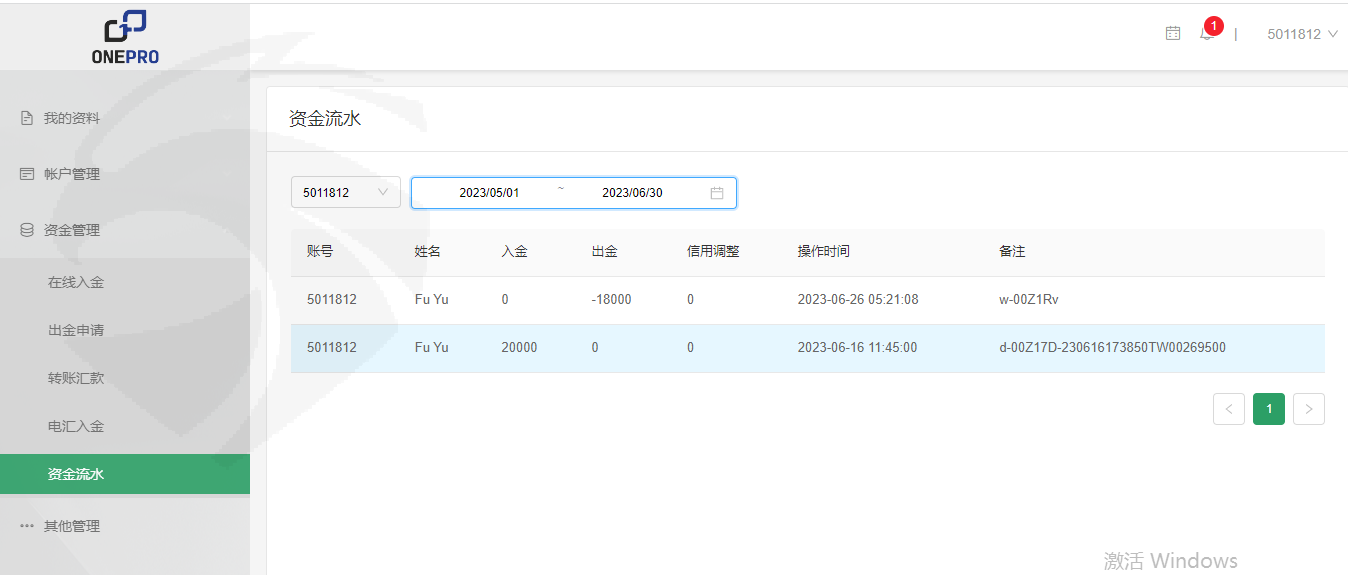Select the active 资金流水 menu item

[76, 474]
